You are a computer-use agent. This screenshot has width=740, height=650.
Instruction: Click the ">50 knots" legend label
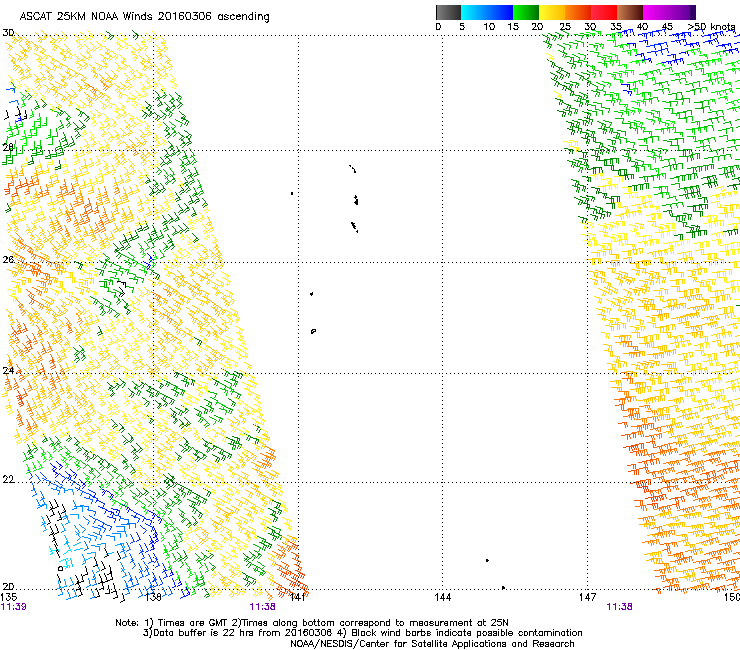point(712,27)
